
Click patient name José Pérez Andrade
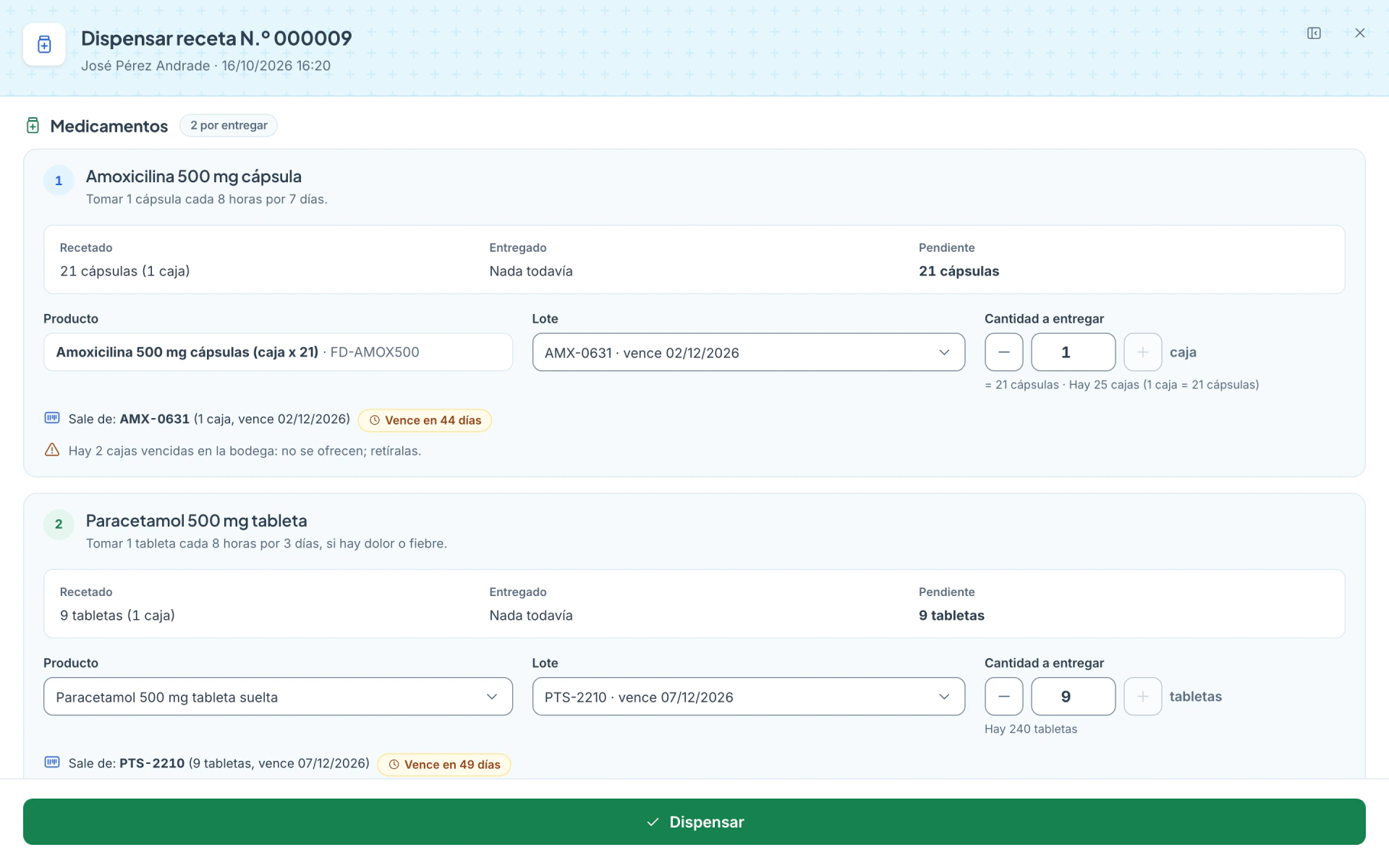[x=145, y=66]
